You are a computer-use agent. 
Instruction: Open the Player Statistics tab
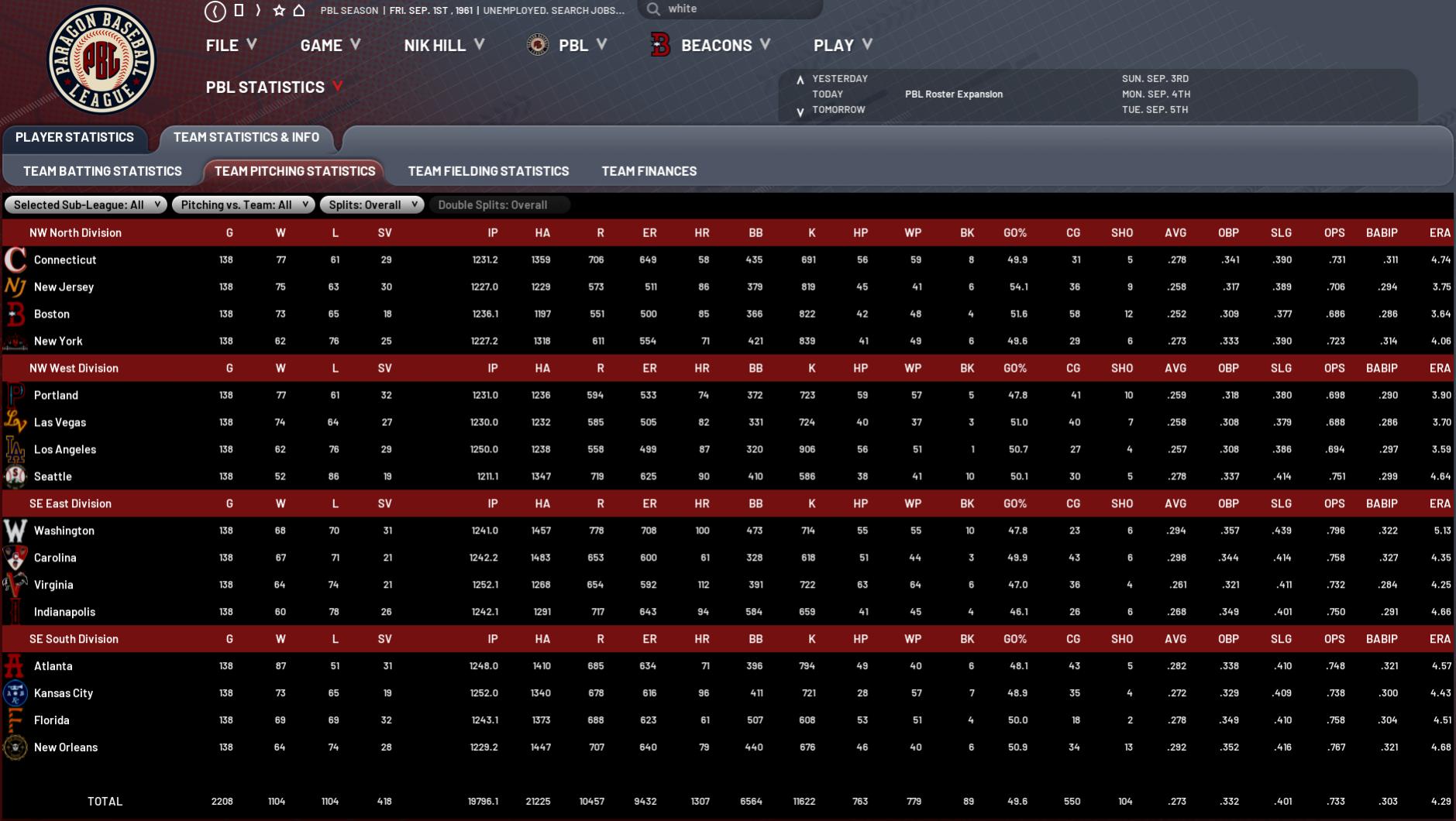click(x=74, y=137)
